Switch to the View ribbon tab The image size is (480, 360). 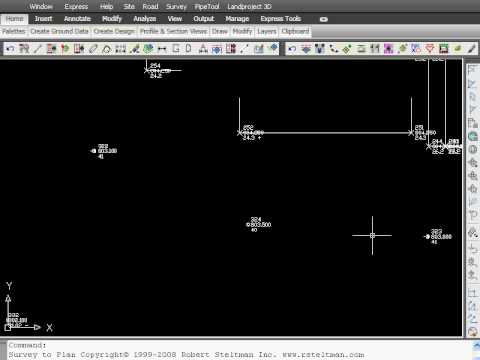[x=175, y=19]
